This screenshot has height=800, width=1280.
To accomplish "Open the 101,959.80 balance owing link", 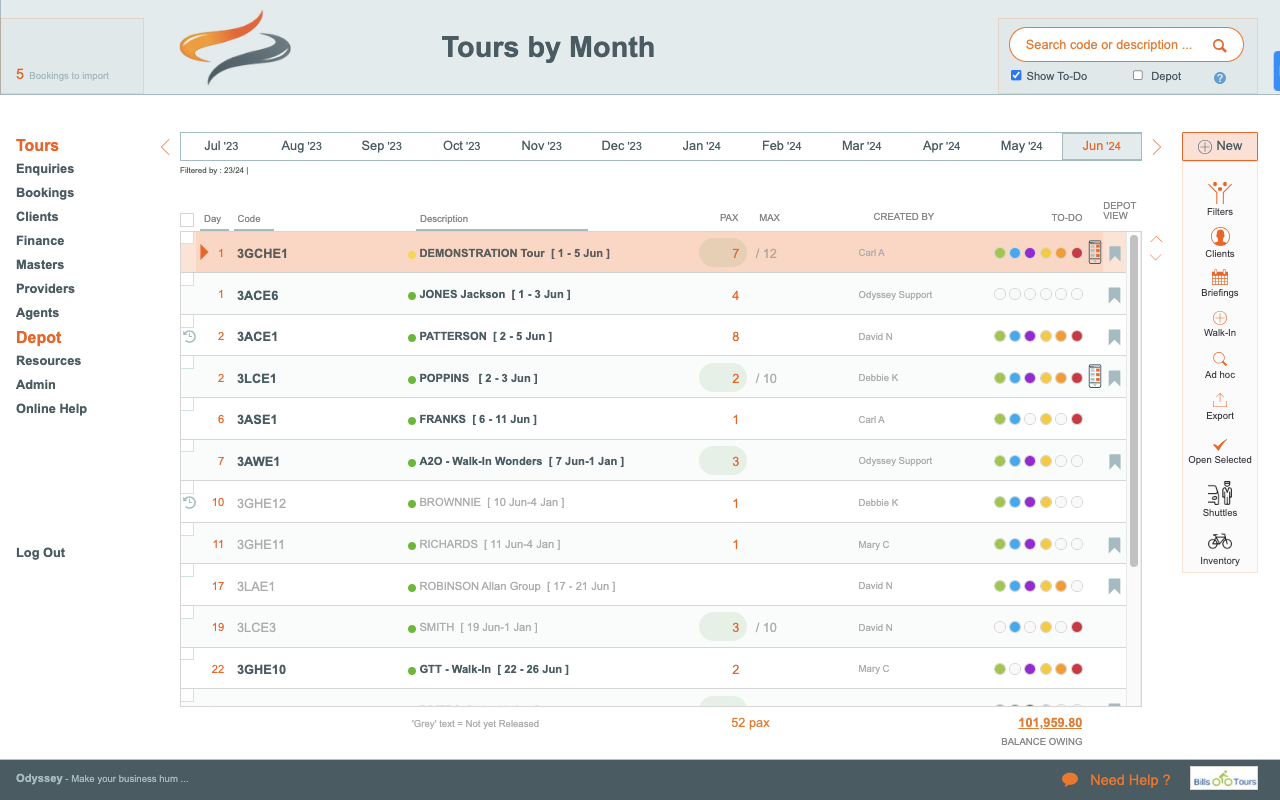I will [x=1050, y=723].
